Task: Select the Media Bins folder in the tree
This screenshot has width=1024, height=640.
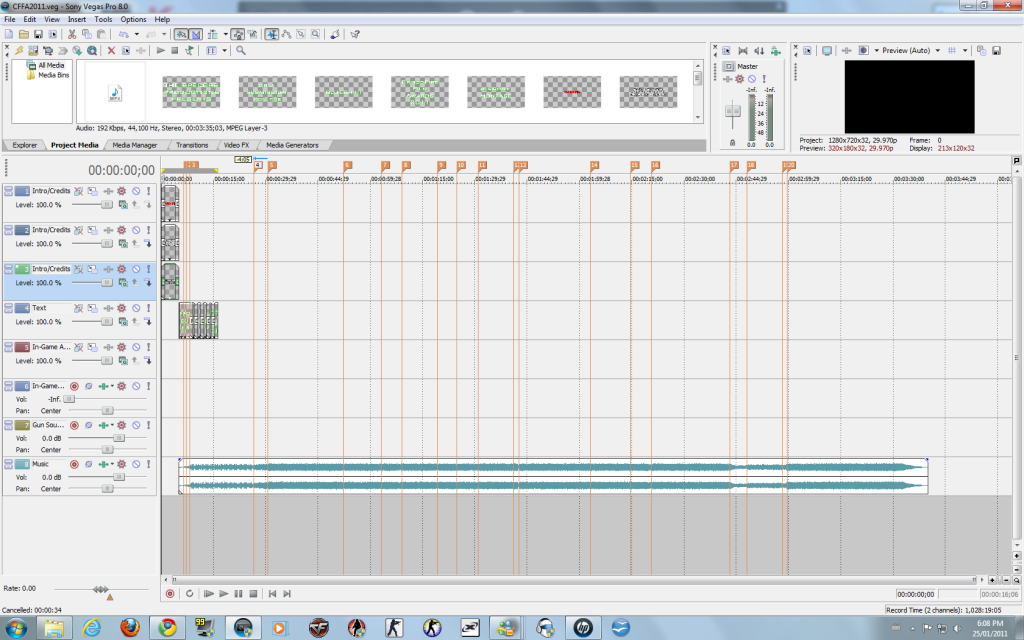Action: click(x=53, y=75)
